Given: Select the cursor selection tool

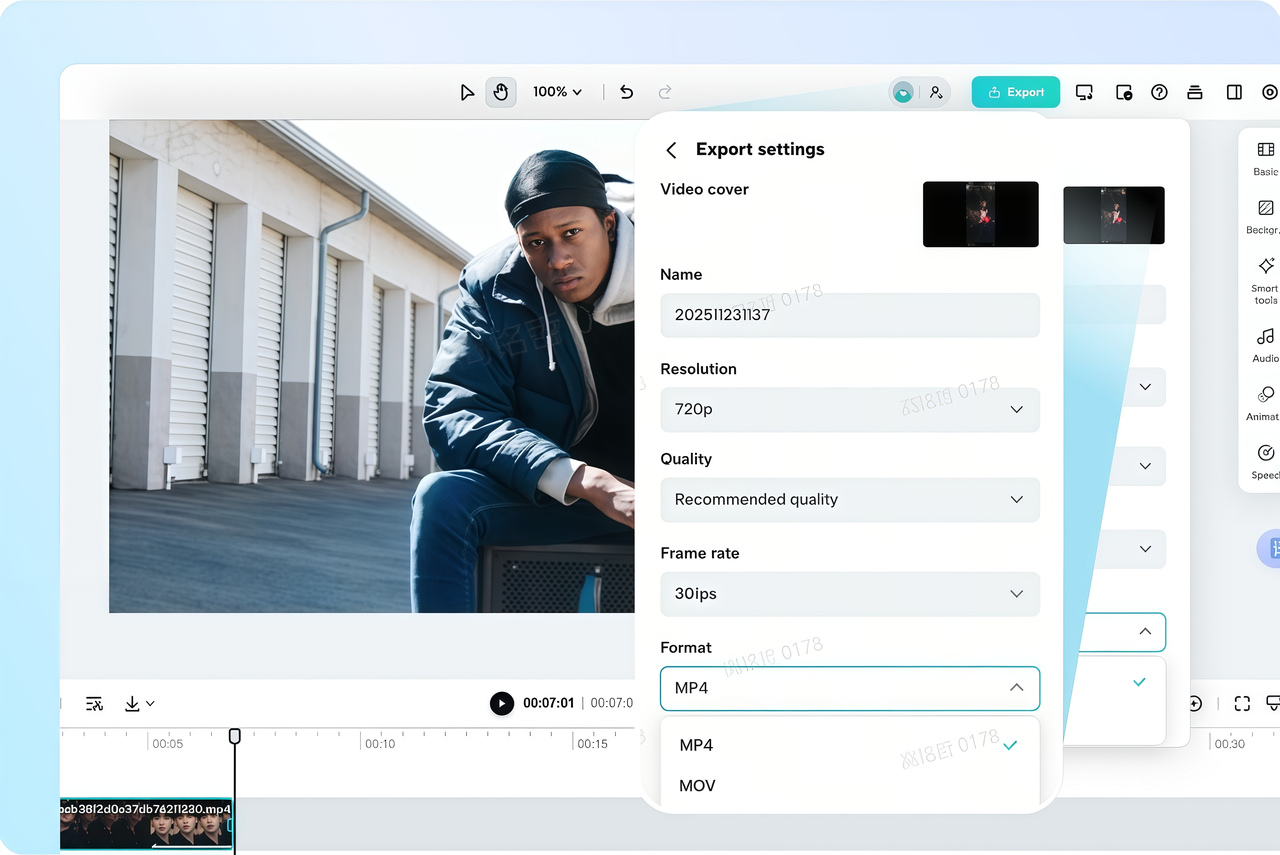Looking at the screenshot, I should [467, 91].
